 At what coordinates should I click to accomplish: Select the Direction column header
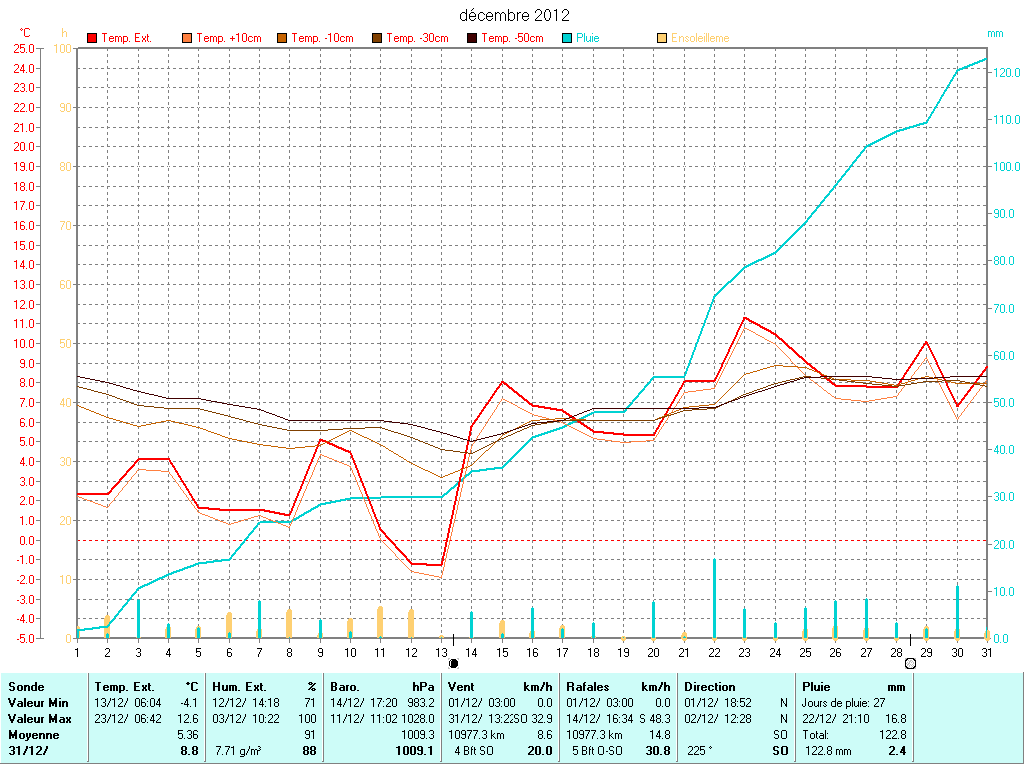tap(710, 687)
